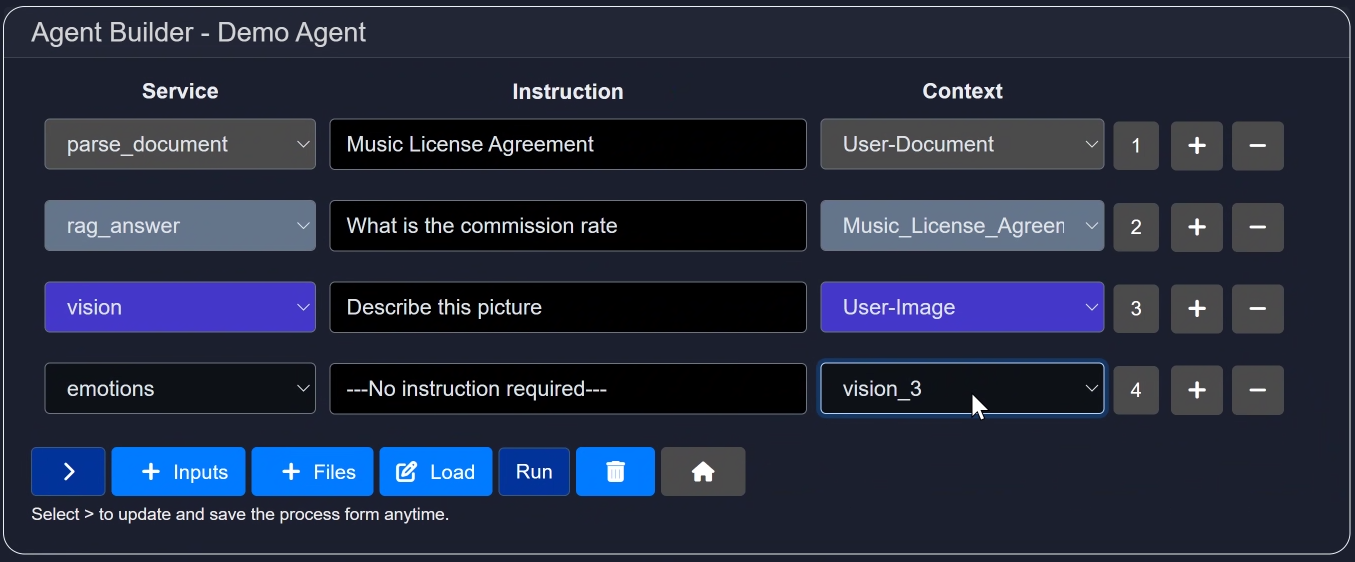
Task: Click the Run button
Action: tap(534, 472)
